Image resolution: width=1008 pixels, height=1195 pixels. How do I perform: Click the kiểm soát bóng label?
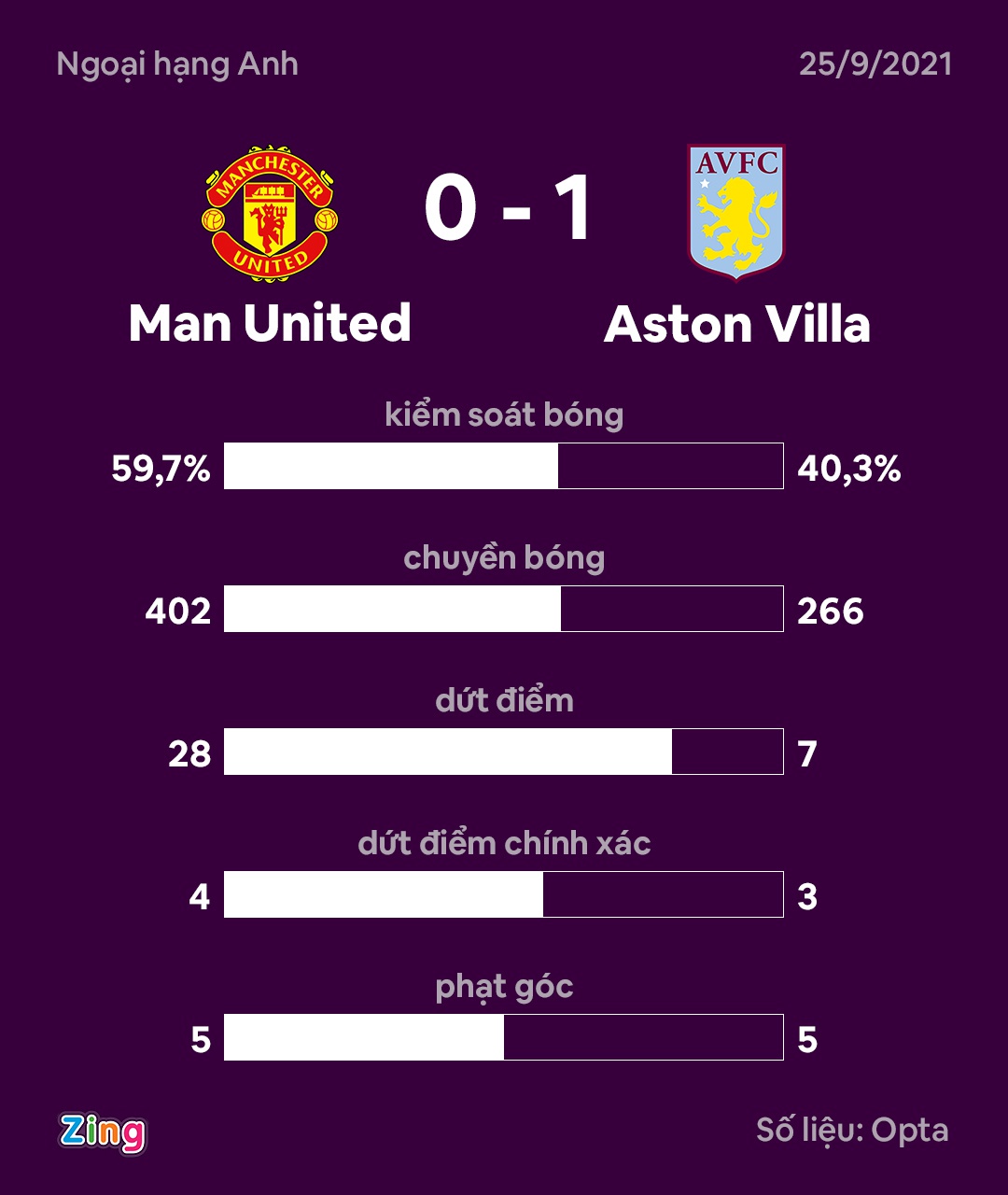point(504,415)
